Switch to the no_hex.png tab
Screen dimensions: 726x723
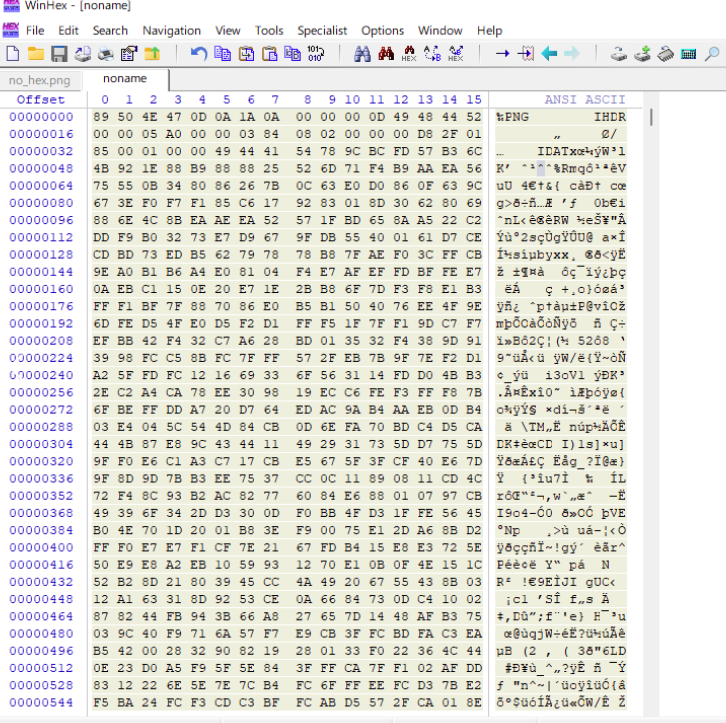(x=39, y=80)
